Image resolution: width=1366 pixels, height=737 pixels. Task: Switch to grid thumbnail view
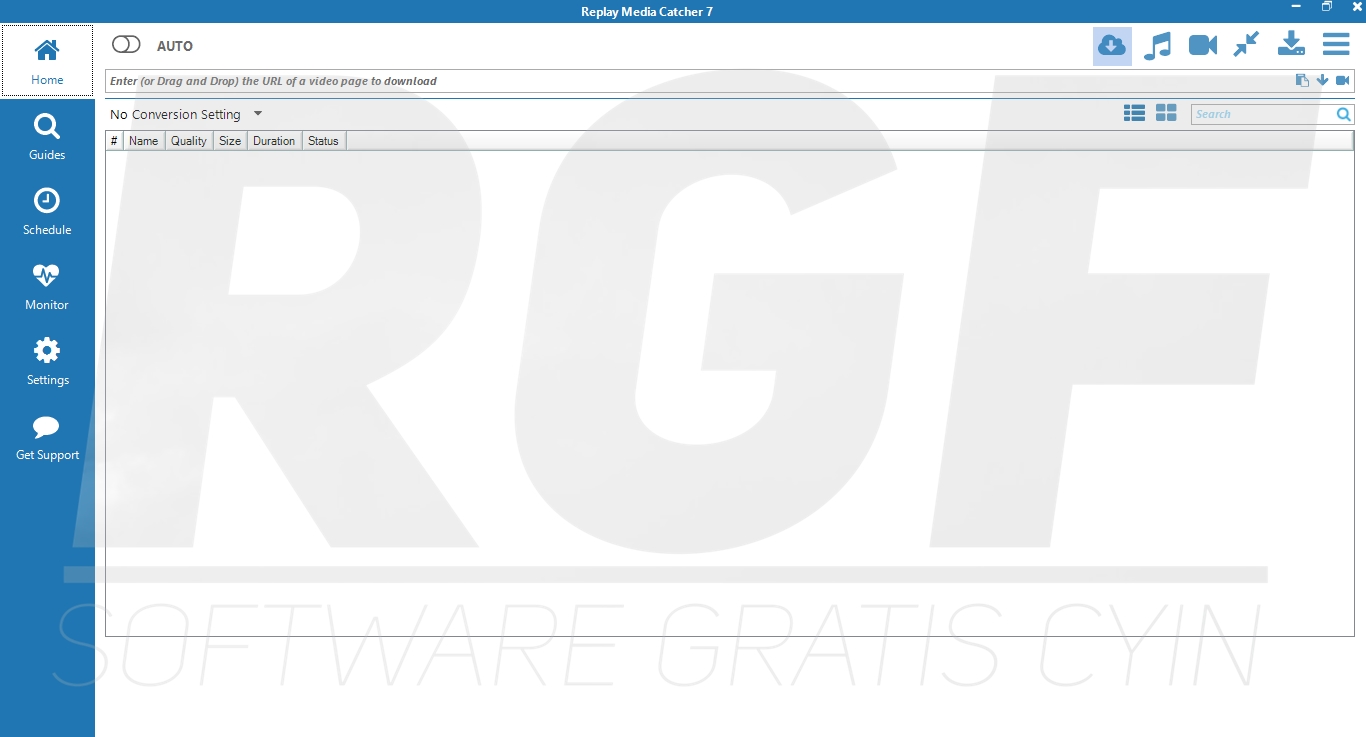pos(1166,113)
